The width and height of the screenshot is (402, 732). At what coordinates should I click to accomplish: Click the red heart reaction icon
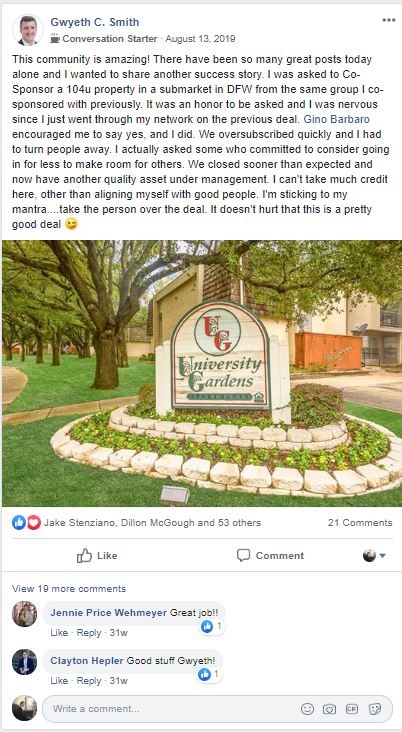(34, 522)
